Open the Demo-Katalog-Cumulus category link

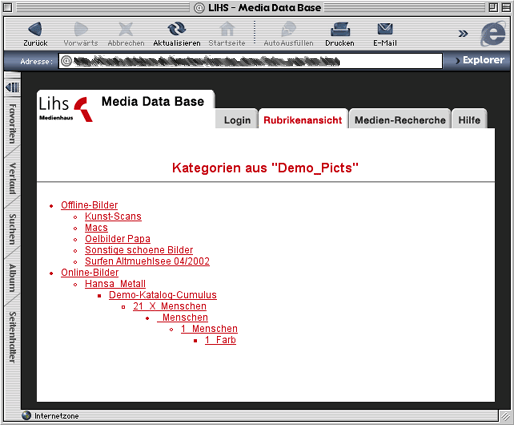163,295
